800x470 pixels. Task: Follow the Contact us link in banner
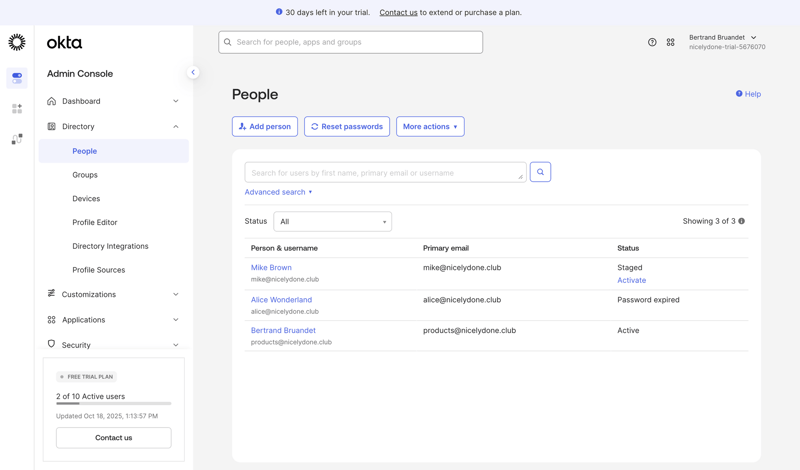(x=398, y=12)
